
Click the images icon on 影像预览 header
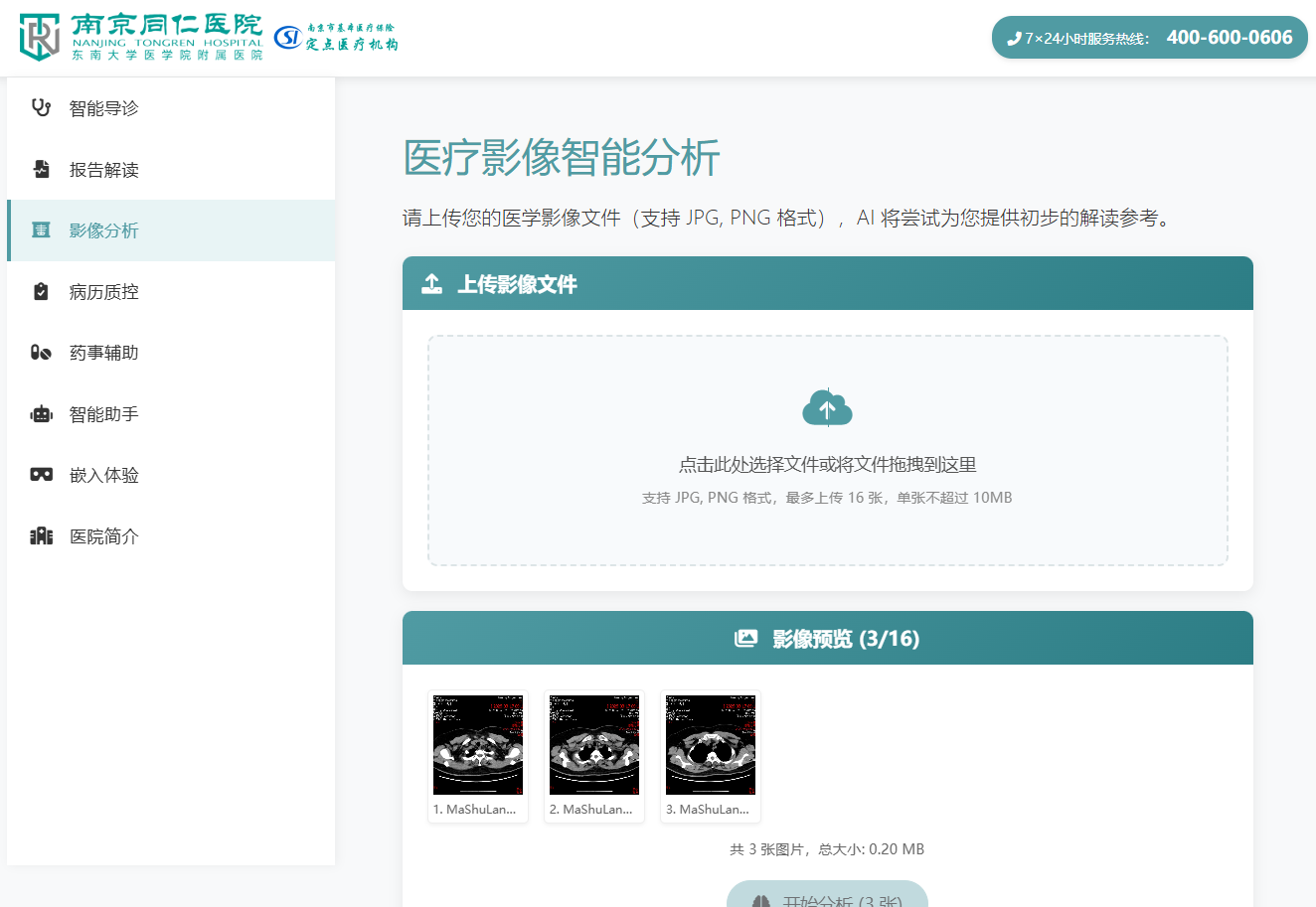tap(745, 638)
